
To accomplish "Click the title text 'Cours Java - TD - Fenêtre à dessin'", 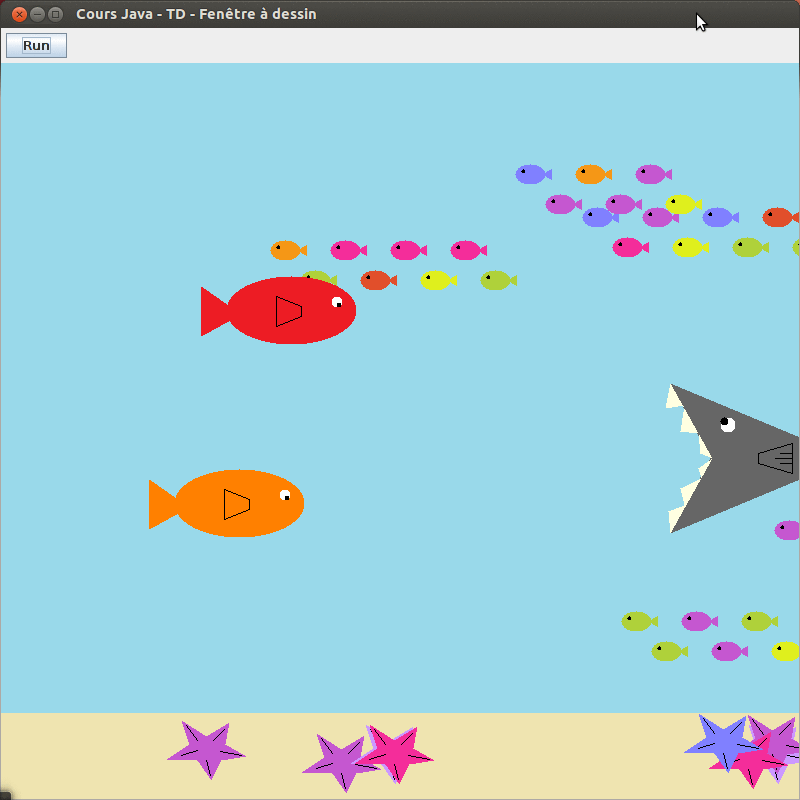I will point(196,14).
